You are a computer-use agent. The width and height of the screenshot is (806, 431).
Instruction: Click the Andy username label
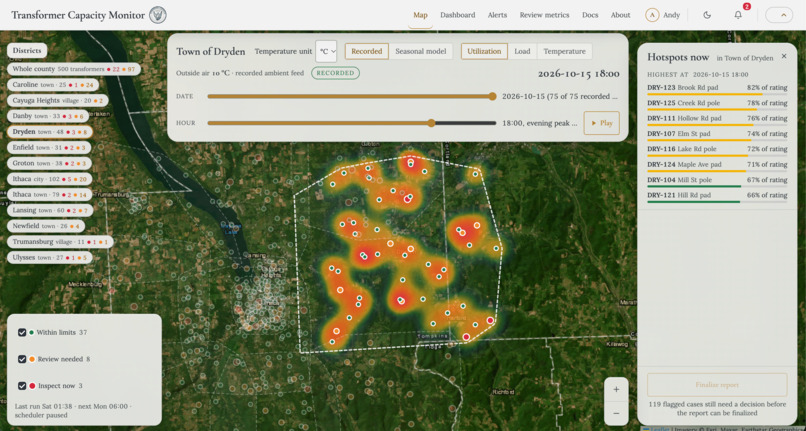tap(671, 15)
